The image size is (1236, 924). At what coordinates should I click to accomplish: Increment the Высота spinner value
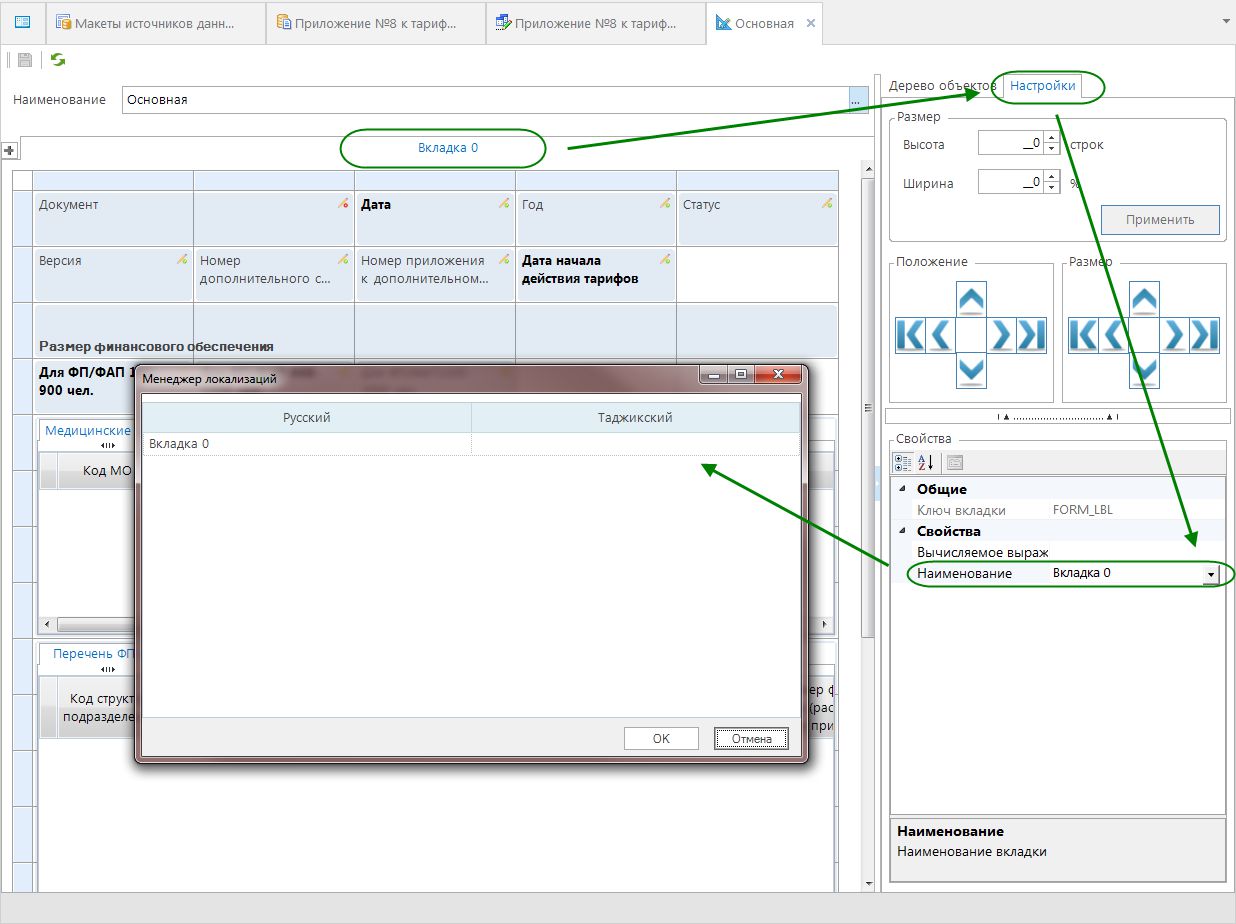(x=1051, y=139)
